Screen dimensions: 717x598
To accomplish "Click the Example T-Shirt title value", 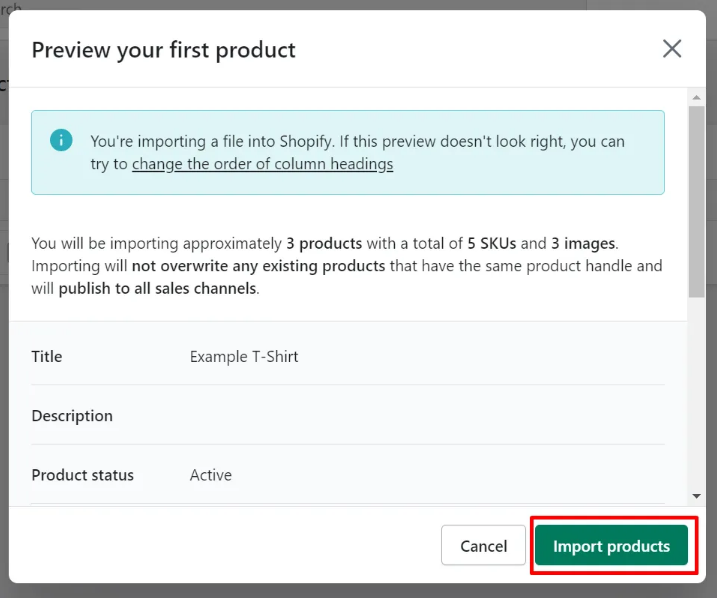I will pyautogui.click(x=244, y=356).
